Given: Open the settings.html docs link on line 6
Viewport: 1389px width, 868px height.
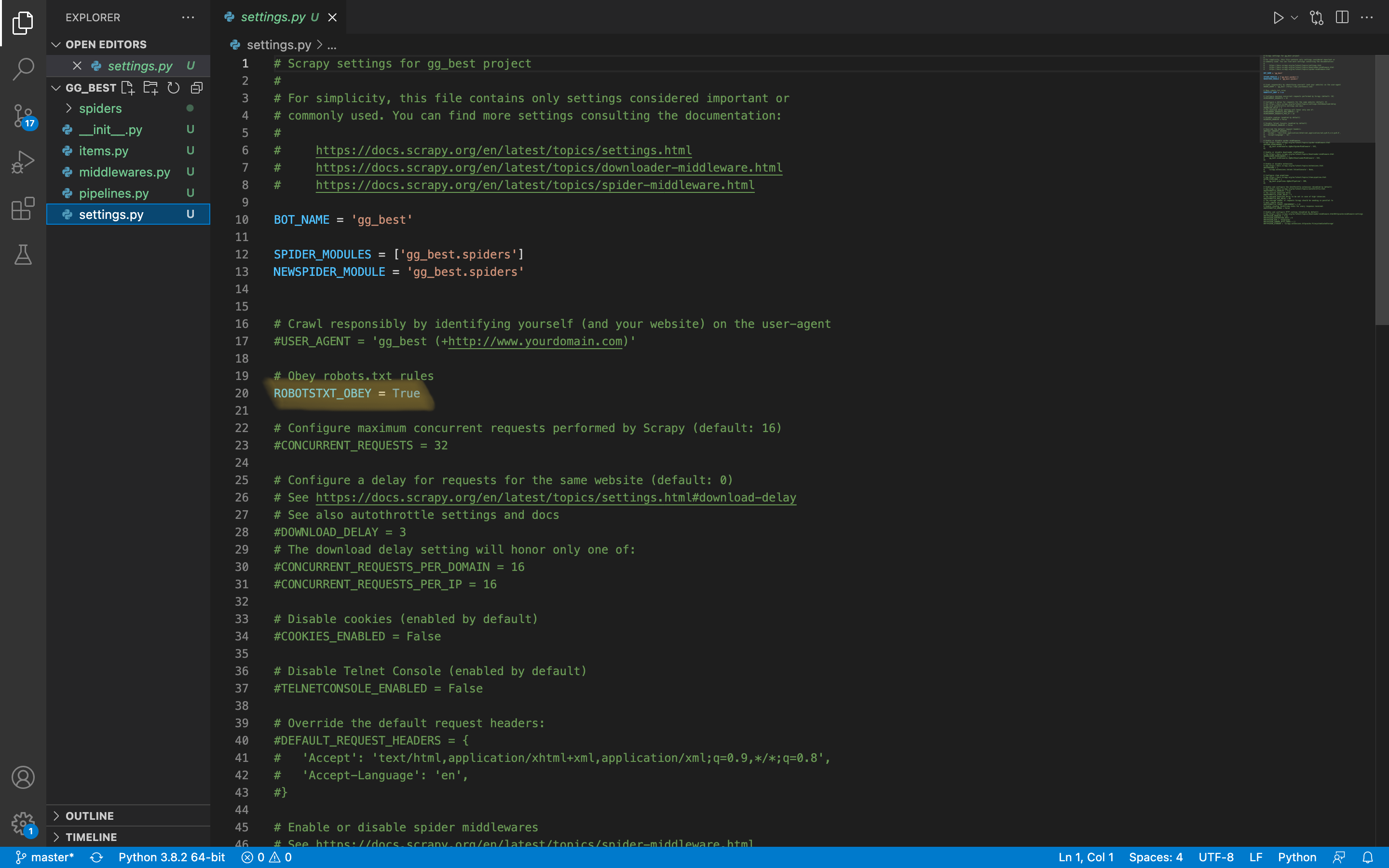Looking at the screenshot, I should pos(504,150).
